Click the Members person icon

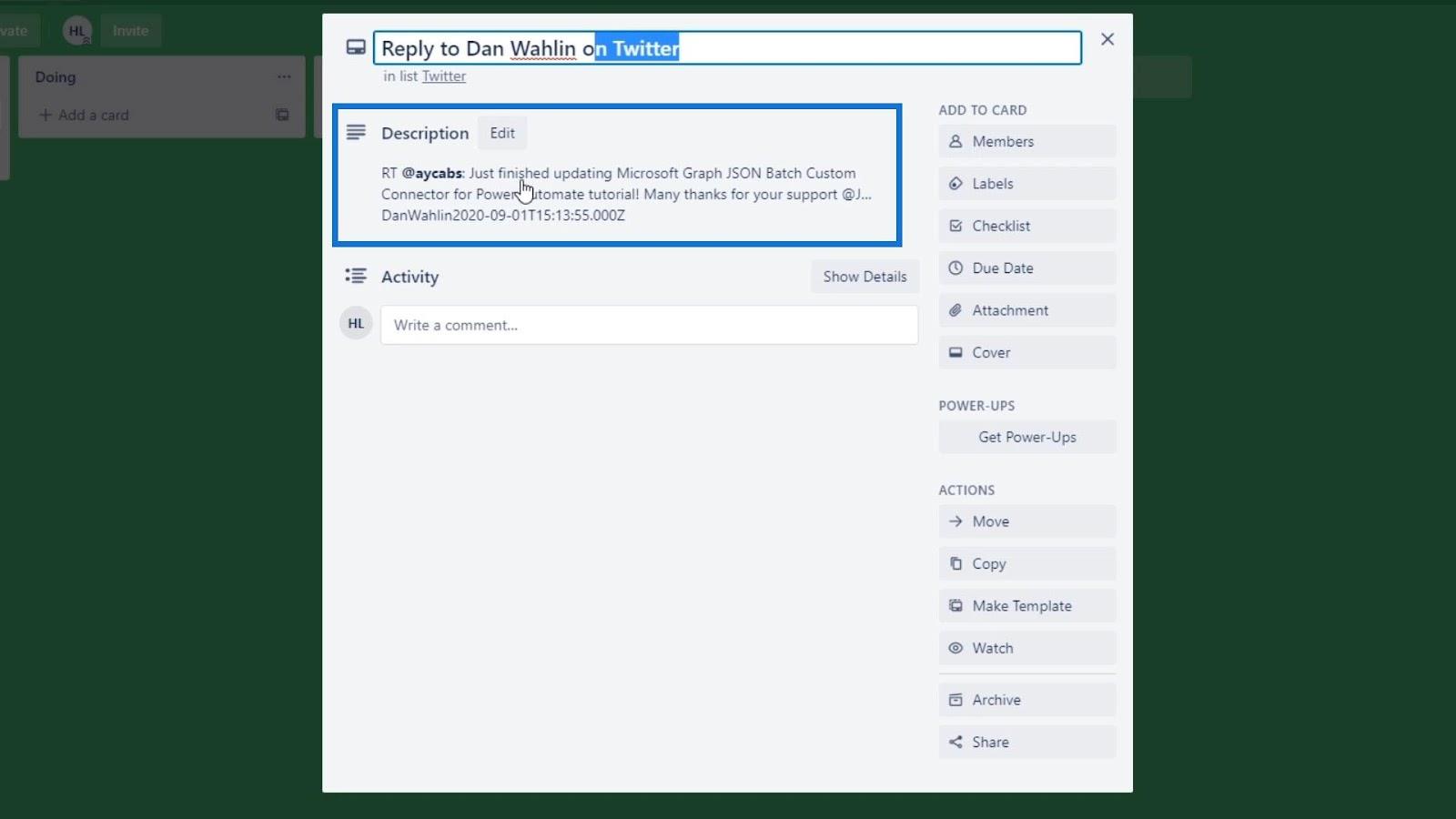tap(955, 141)
